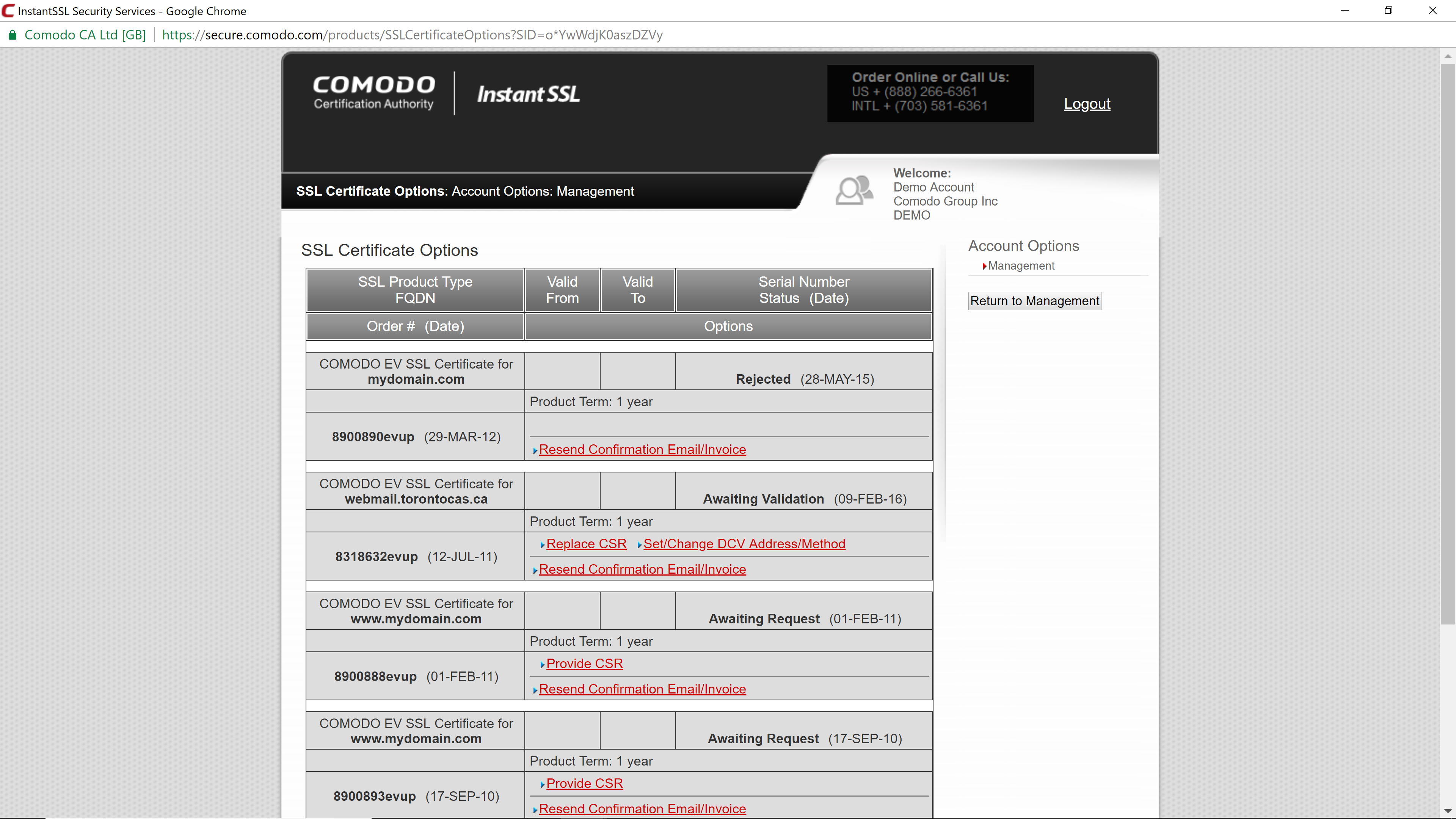Click the SSL Certificate Options page heading
1456x819 pixels.
[389, 250]
